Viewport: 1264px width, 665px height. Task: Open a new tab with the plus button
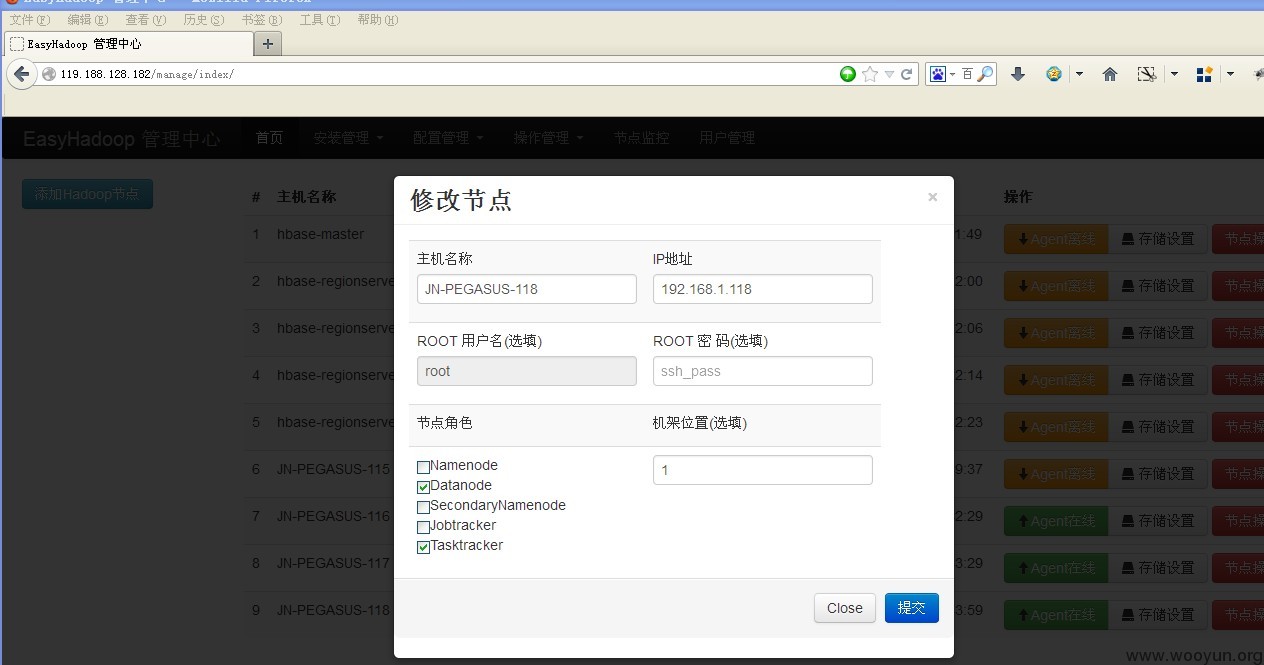[268, 44]
